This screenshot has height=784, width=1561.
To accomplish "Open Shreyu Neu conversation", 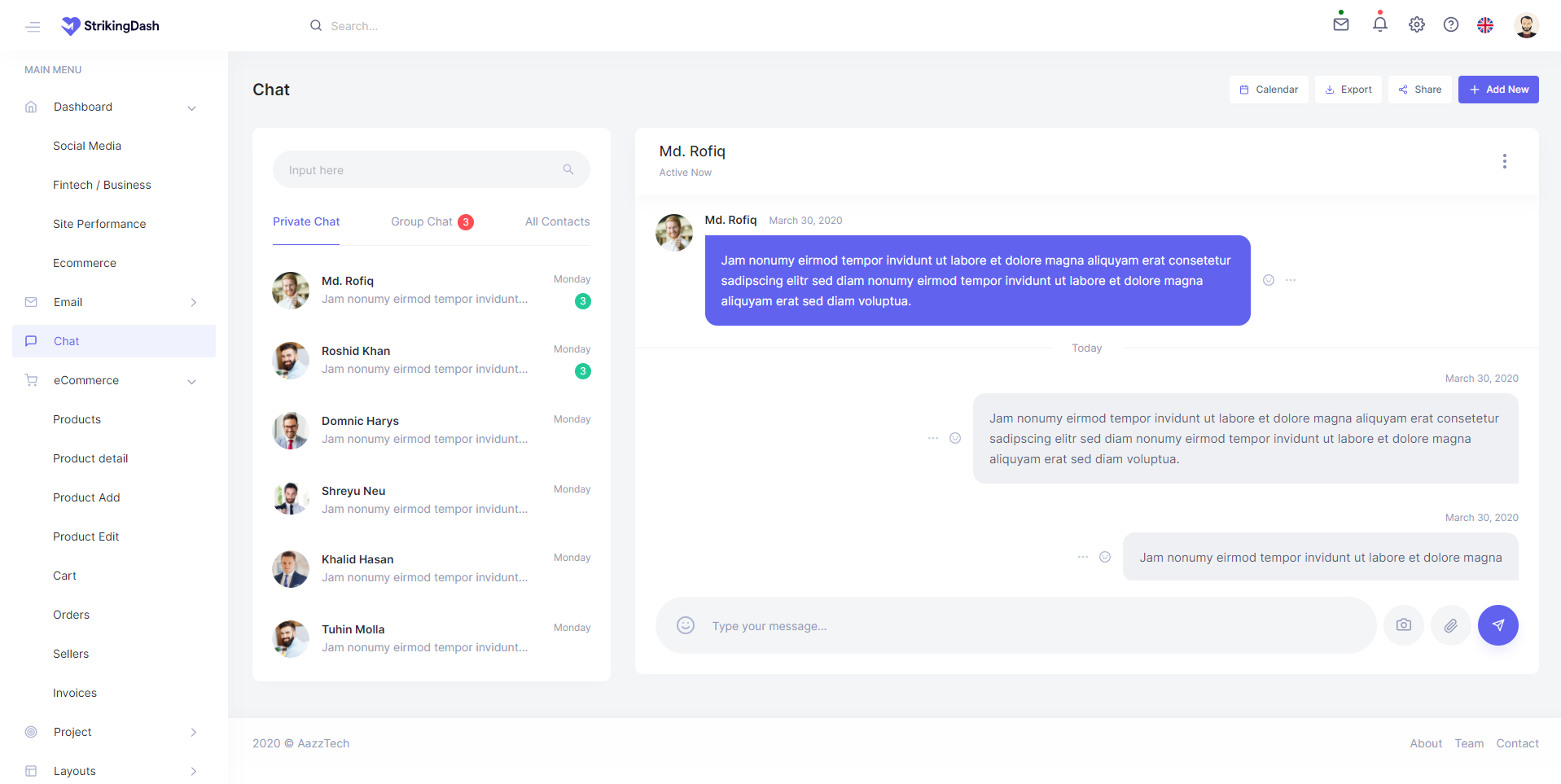I will (x=432, y=500).
